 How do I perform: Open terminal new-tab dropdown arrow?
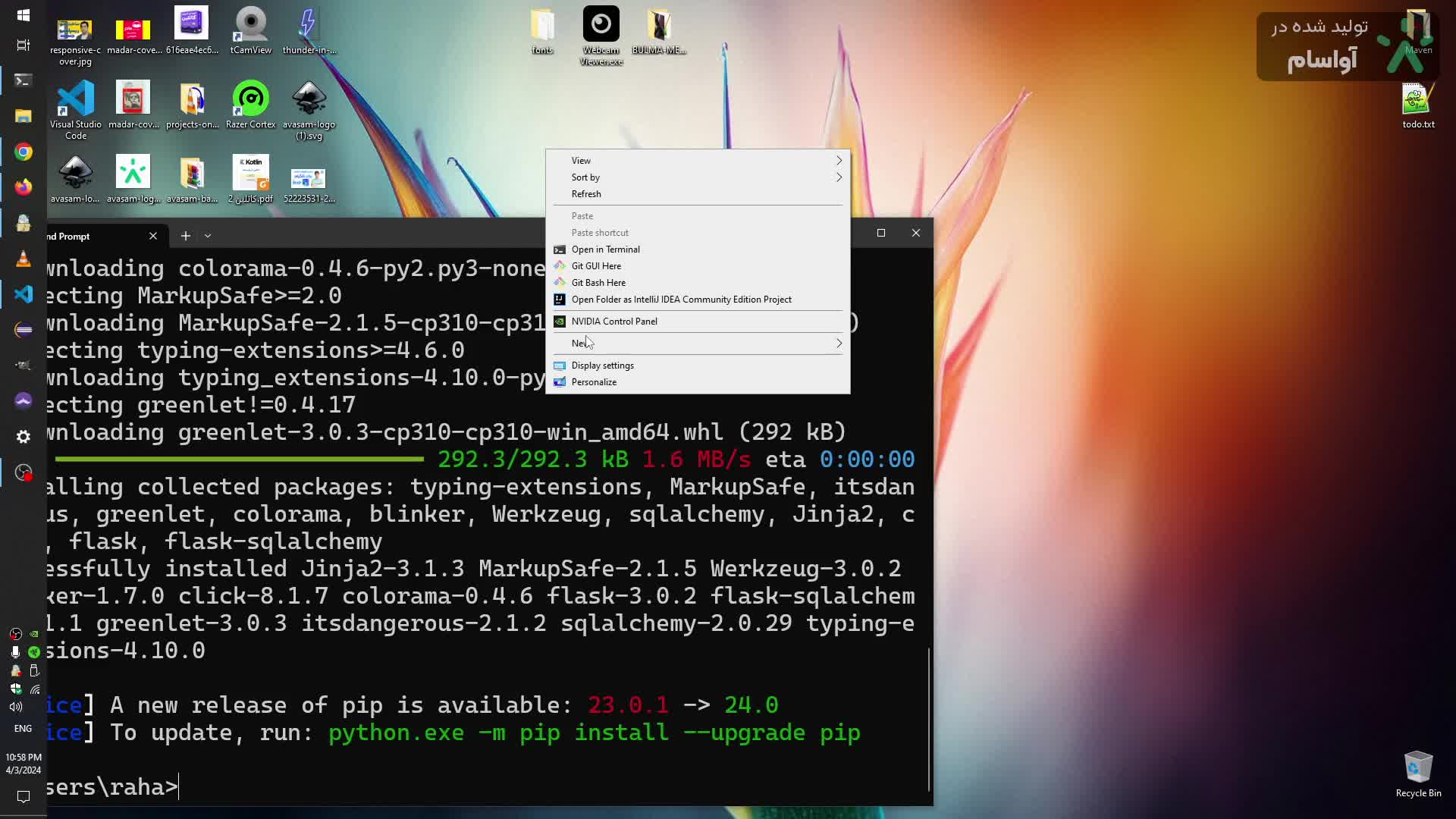(208, 236)
